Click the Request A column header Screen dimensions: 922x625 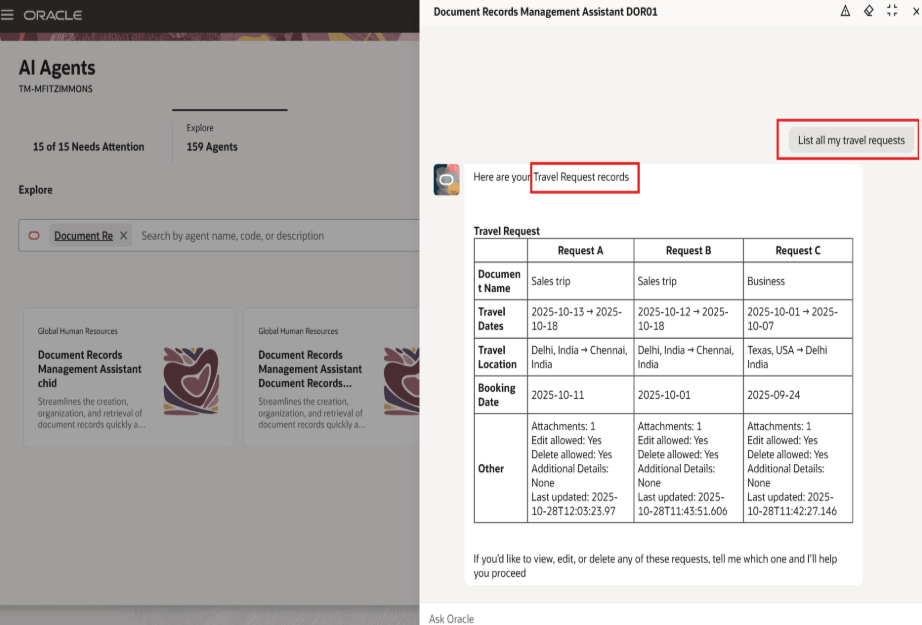coord(579,251)
